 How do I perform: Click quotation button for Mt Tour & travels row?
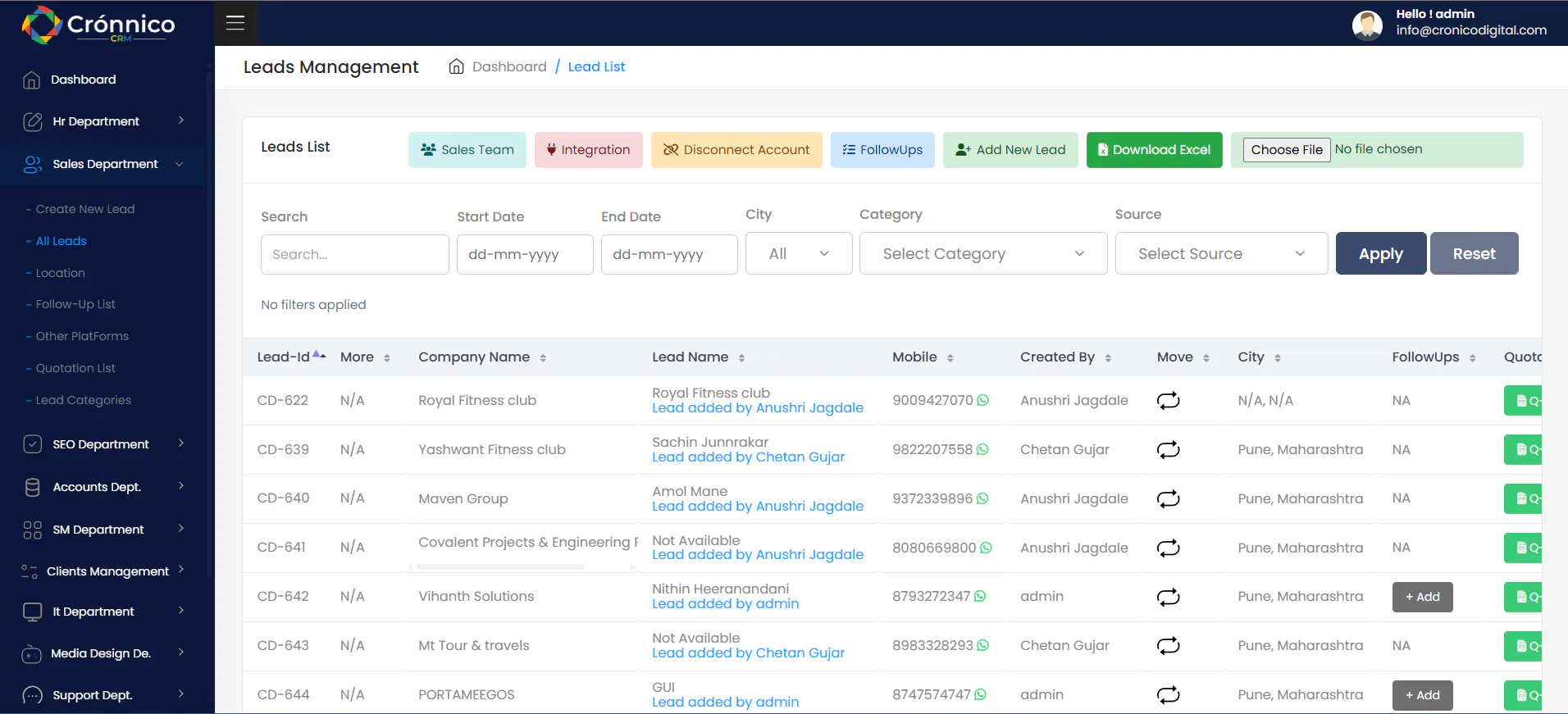coord(1523,646)
